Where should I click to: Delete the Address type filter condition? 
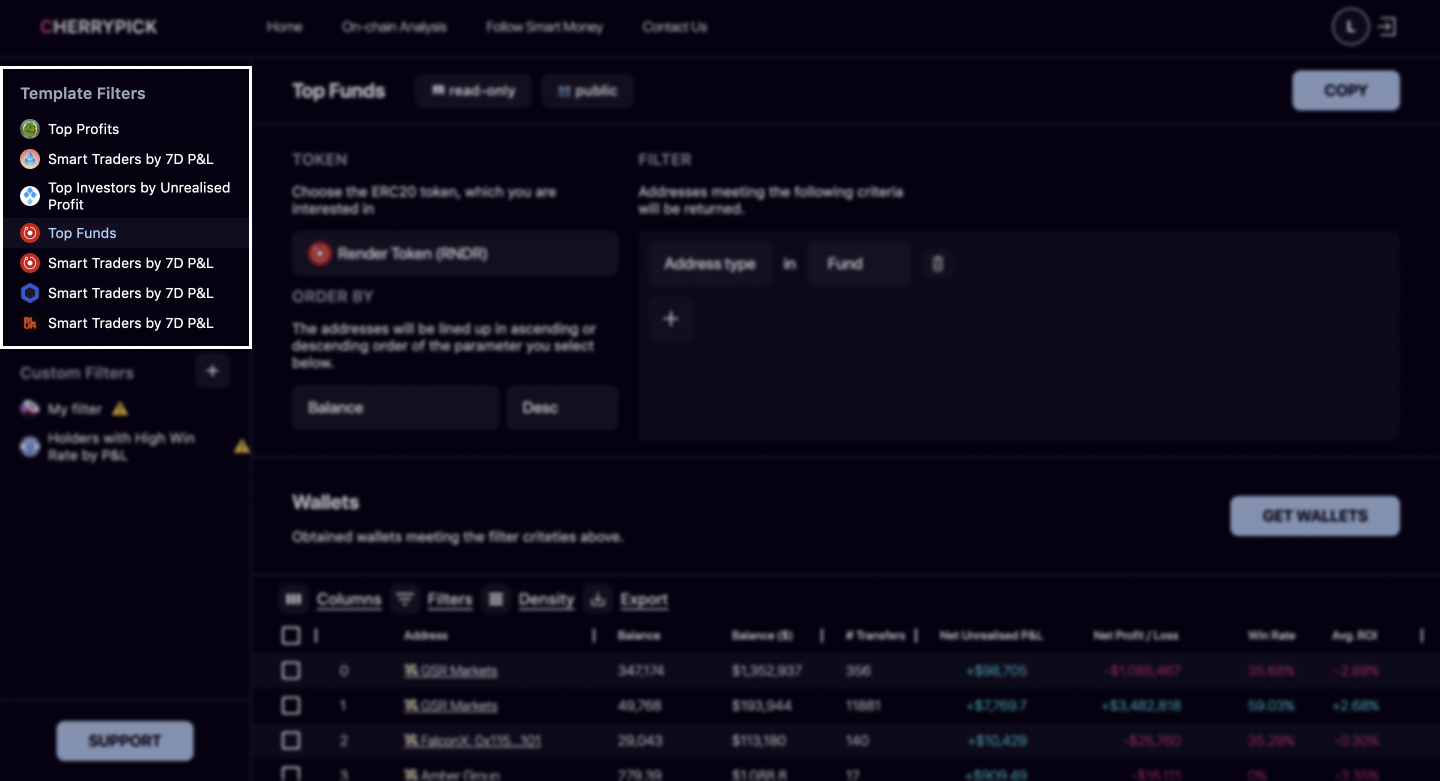pos(937,264)
